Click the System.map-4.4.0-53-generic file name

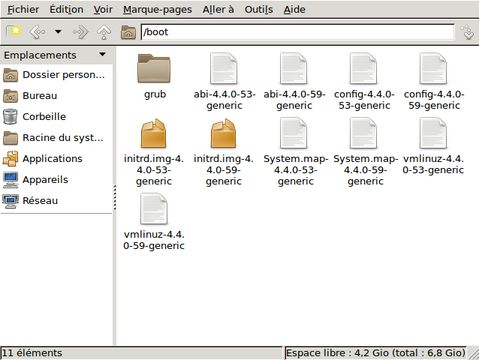click(x=296, y=170)
